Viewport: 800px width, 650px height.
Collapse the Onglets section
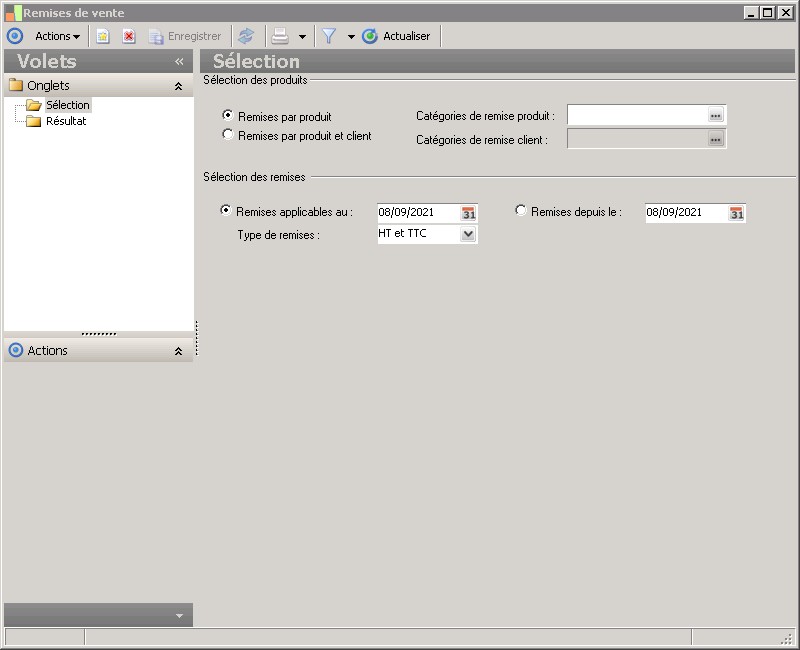tap(179, 86)
